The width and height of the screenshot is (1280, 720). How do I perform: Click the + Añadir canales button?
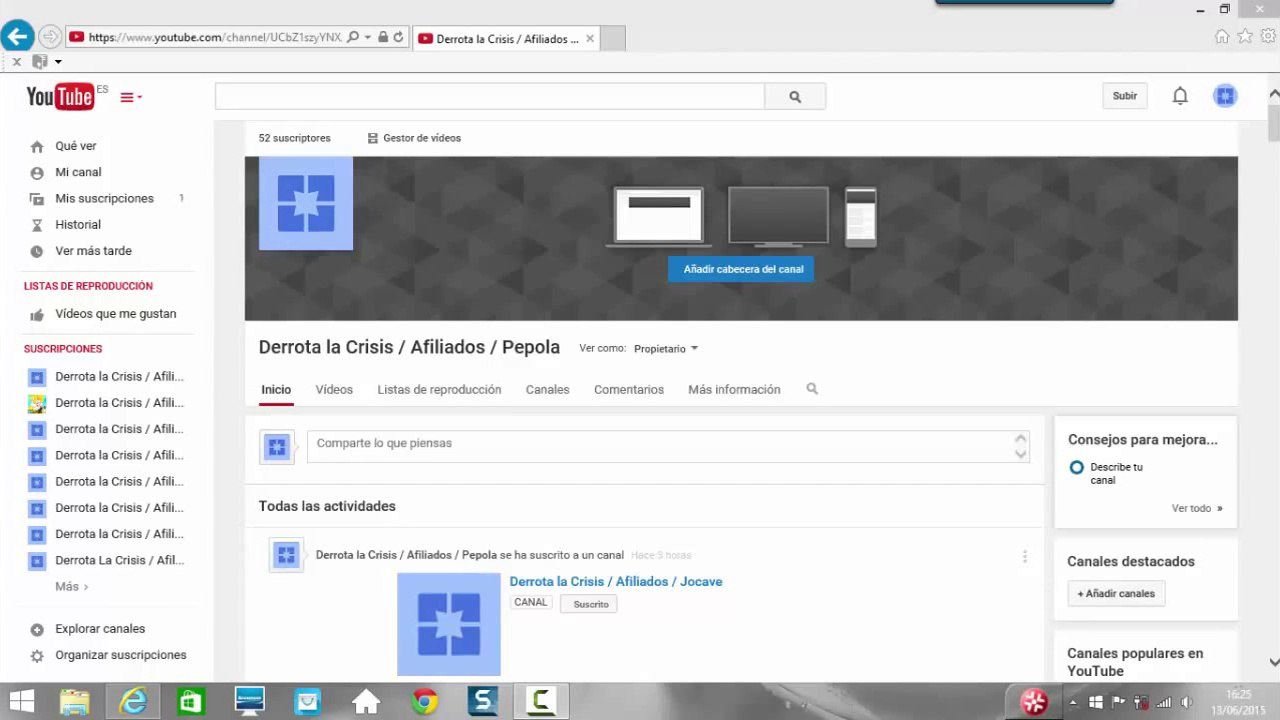[1116, 593]
